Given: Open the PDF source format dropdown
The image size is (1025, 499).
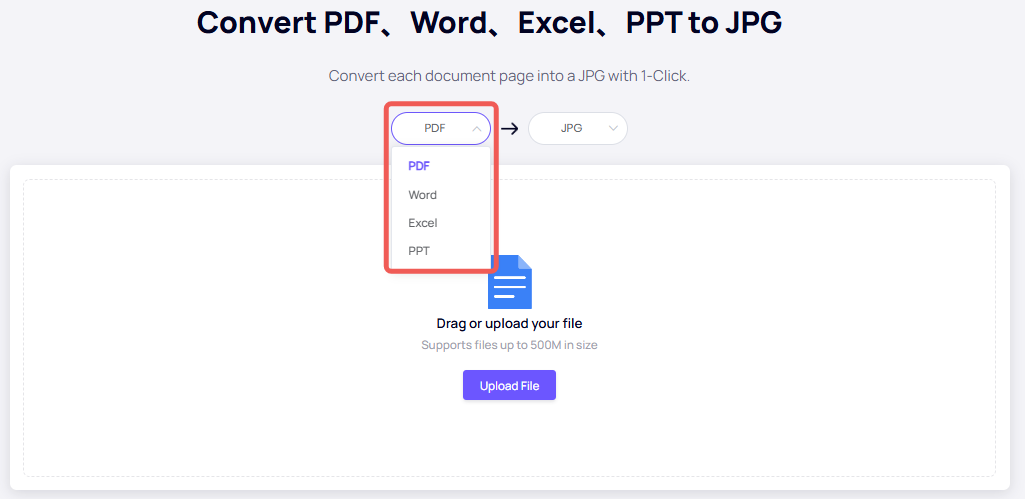Looking at the screenshot, I should (441, 129).
